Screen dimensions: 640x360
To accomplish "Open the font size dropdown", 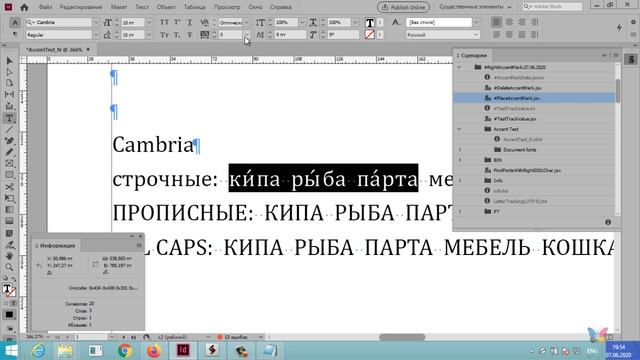I will point(149,22).
